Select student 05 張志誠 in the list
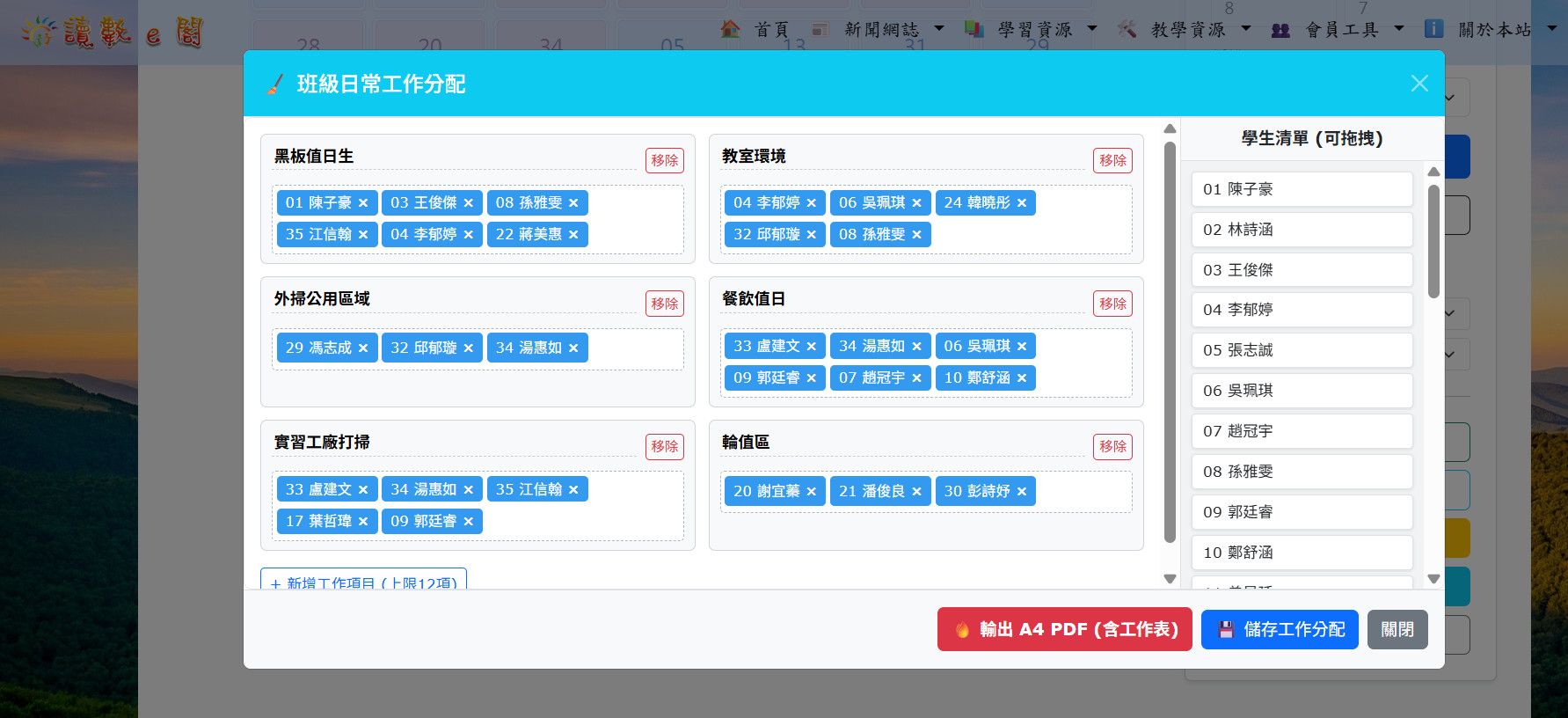The width and height of the screenshot is (1568, 718). point(1302,350)
